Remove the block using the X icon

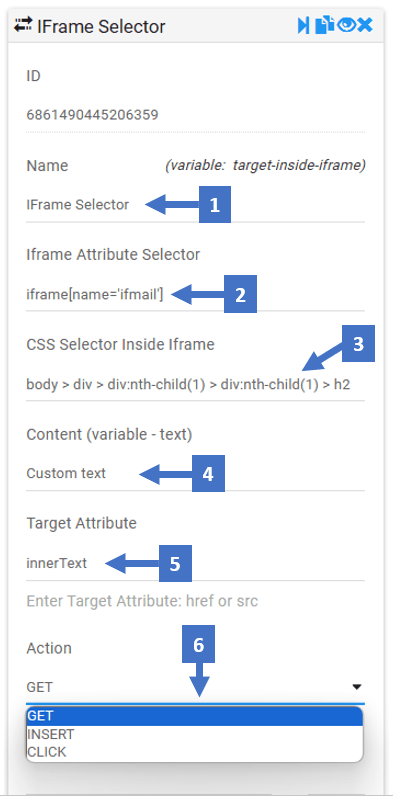[x=365, y=25]
